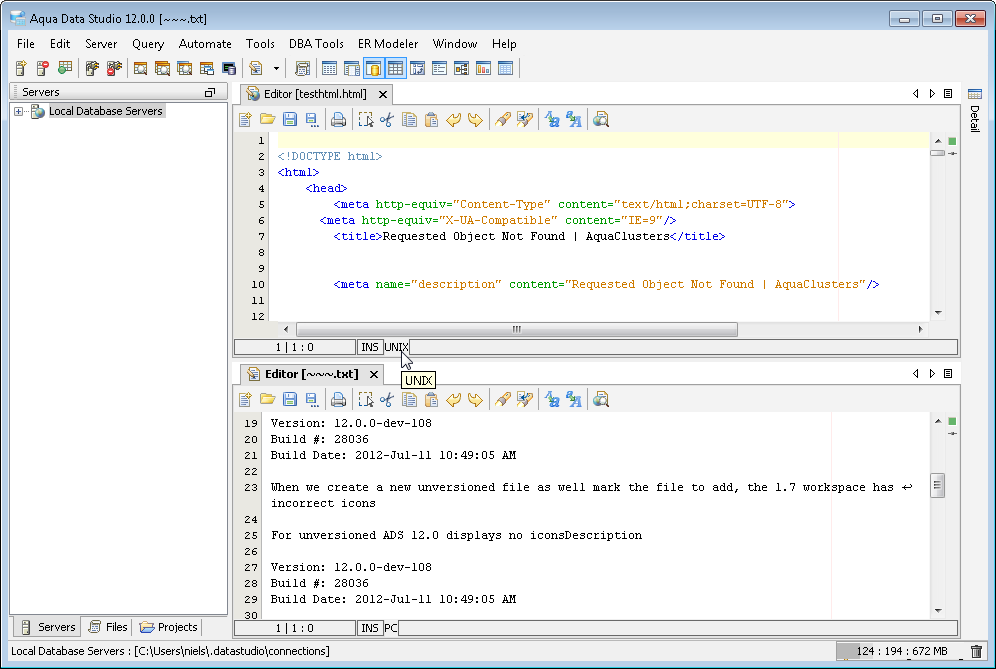996x669 pixels.
Task: Toggle INS mode in testhtml.html editor status bar
Action: tap(370, 347)
